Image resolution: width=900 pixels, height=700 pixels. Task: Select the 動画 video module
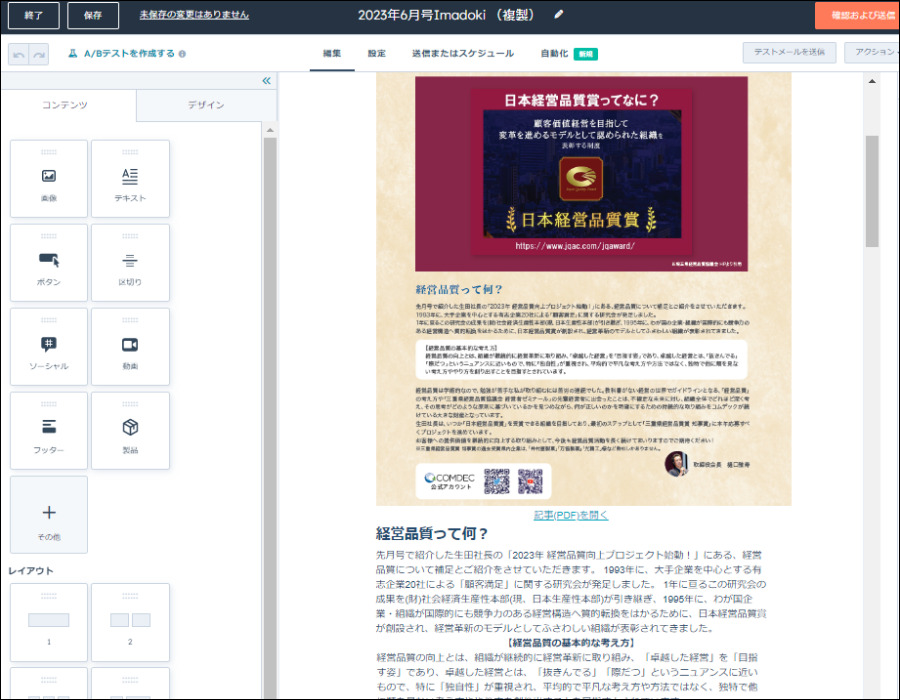click(x=130, y=347)
